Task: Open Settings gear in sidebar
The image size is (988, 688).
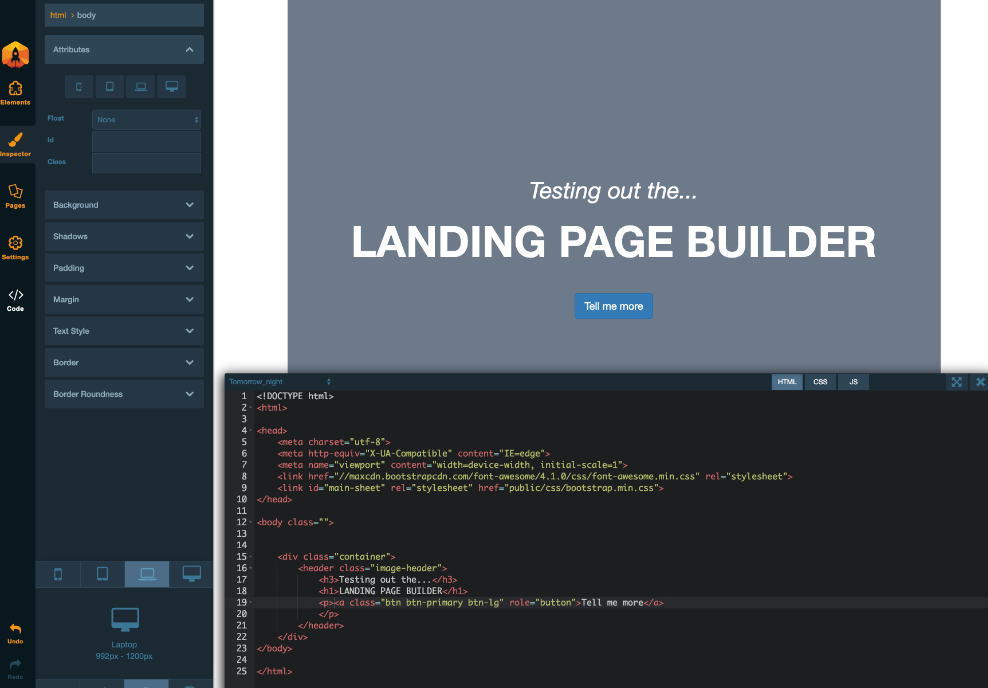Action: pos(15,247)
